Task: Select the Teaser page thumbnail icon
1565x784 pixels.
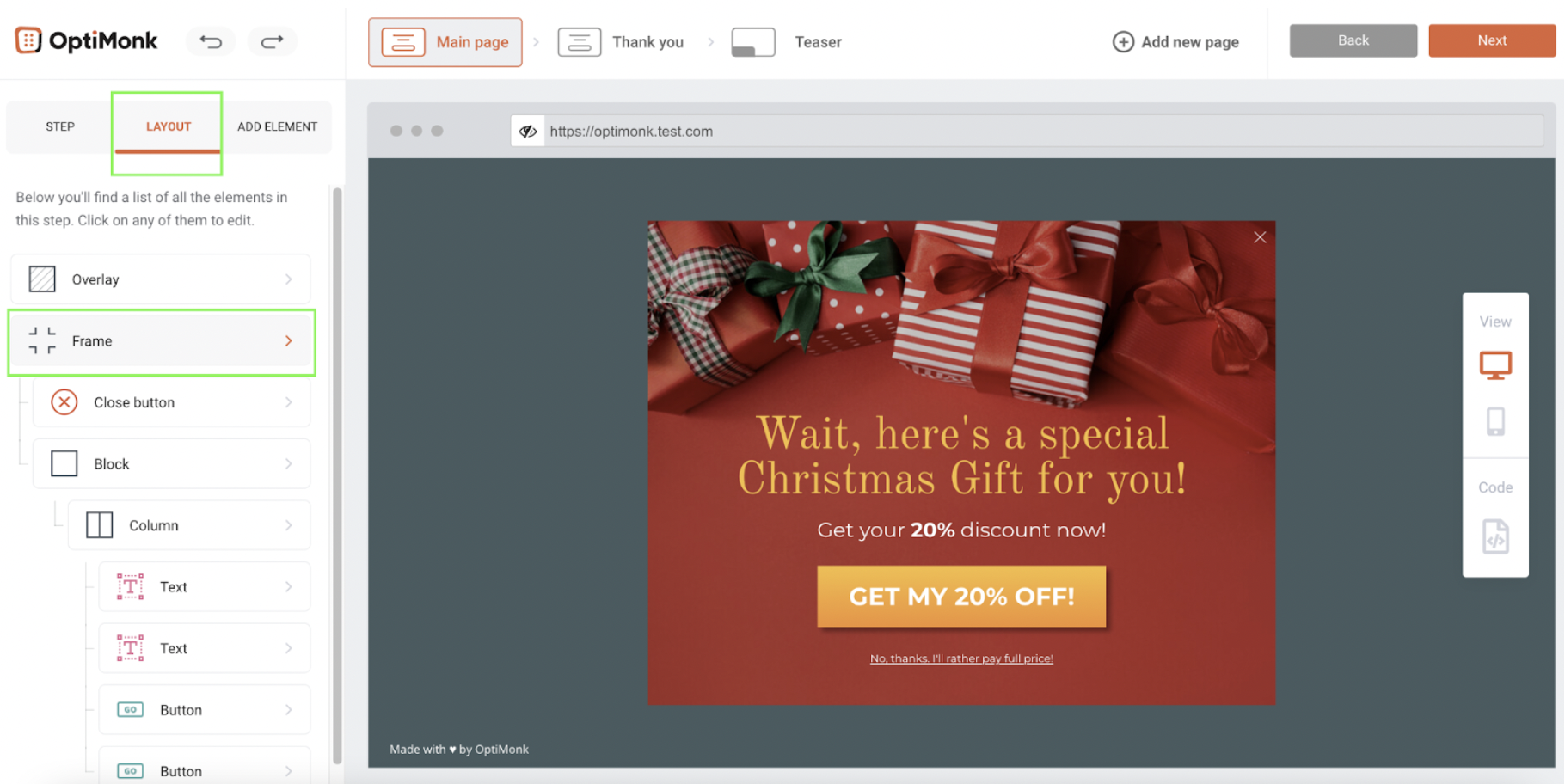Action: click(x=753, y=42)
